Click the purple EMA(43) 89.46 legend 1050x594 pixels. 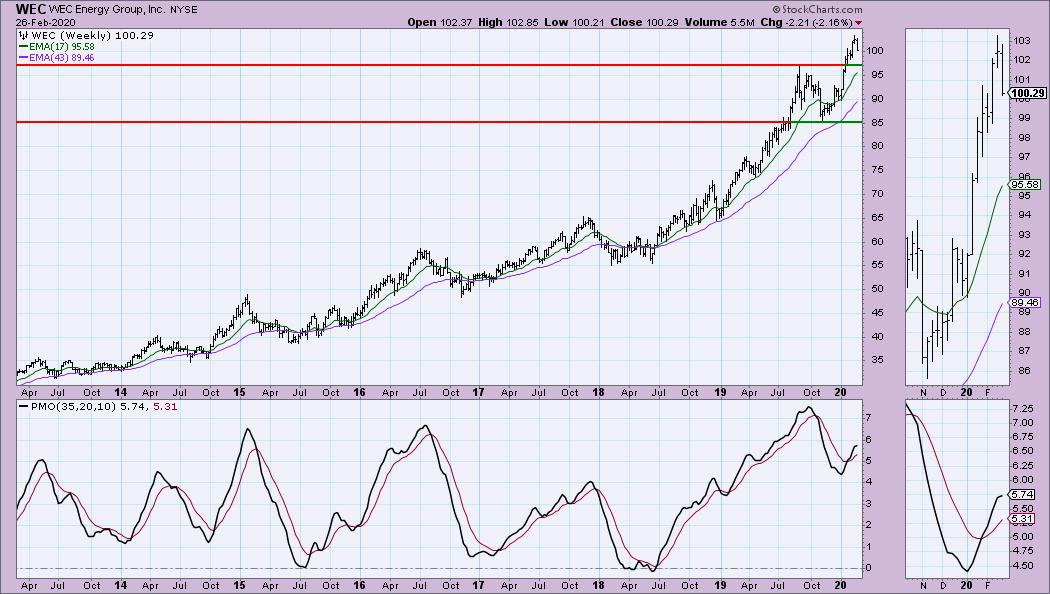pyautogui.click(x=57, y=58)
